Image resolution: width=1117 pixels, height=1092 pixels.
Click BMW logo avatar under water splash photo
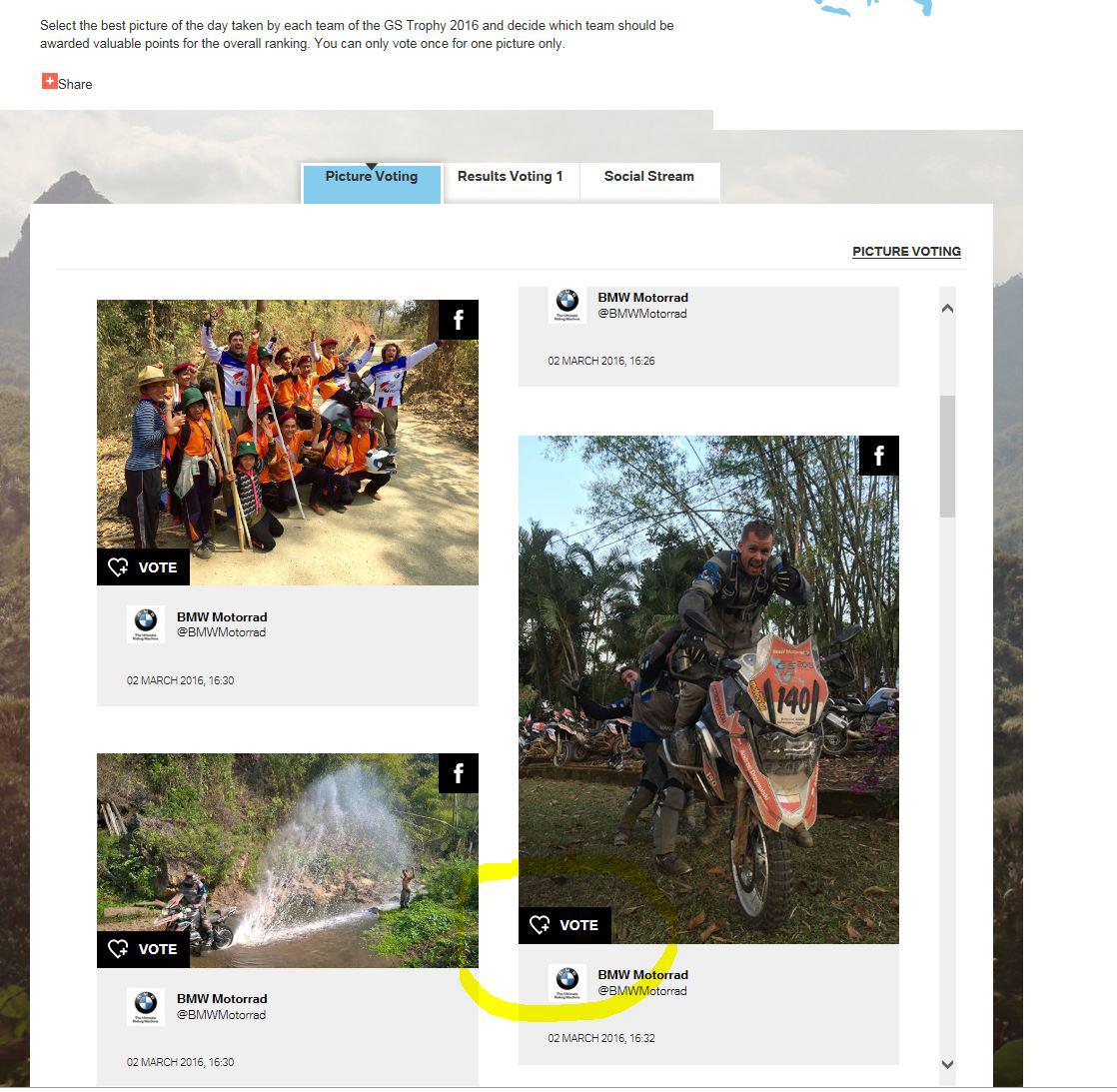pos(146,1008)
